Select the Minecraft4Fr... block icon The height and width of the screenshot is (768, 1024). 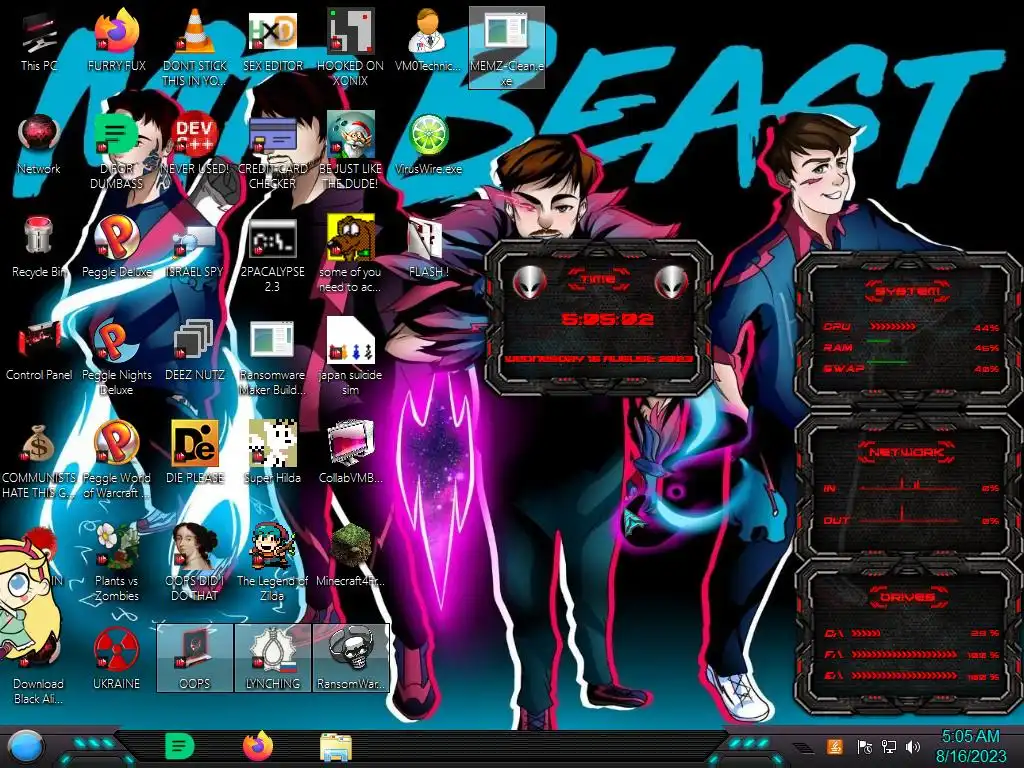click(350, 556)
